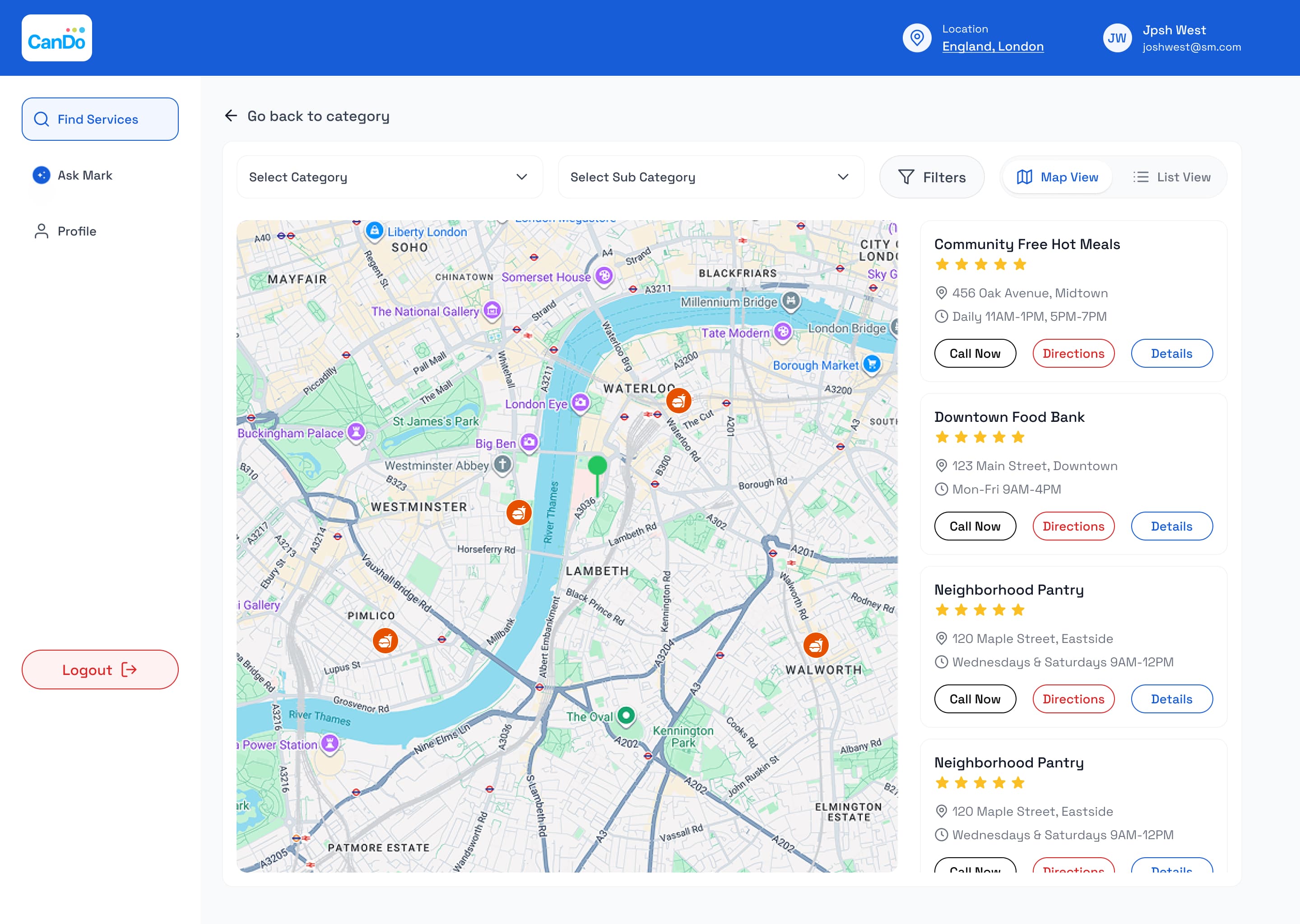Open Find Services in sidebar
This screenshot has height=924, width=1300.
[x=100, y=120]
